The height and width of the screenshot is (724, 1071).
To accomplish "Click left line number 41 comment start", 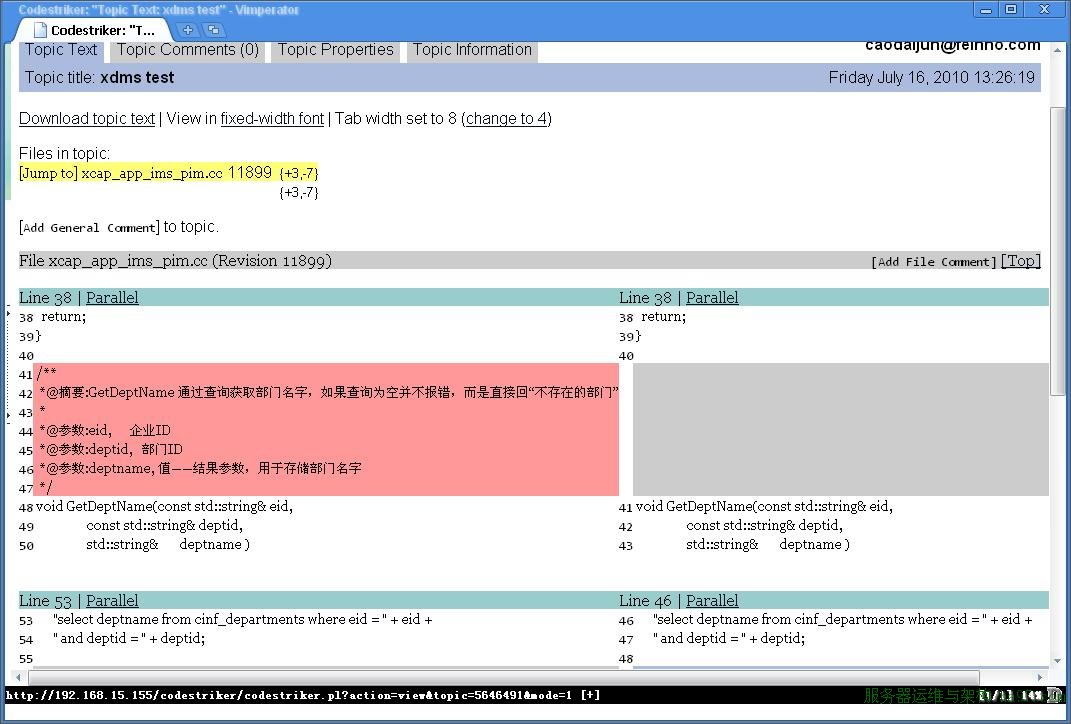I will (x=26, y=374).
